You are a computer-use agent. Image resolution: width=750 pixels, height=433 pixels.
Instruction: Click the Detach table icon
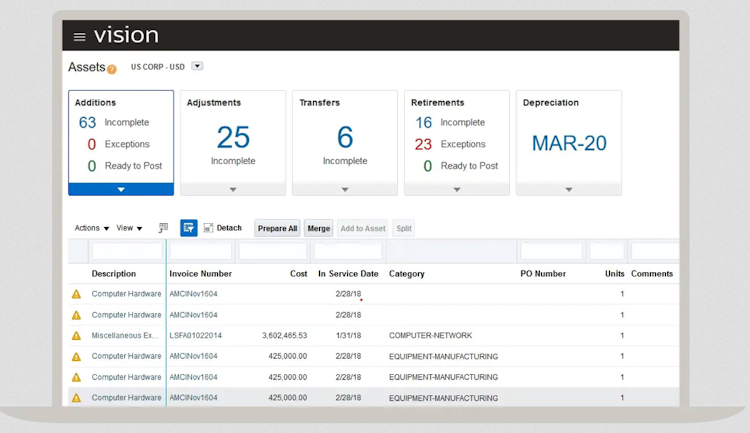point(208,228)
